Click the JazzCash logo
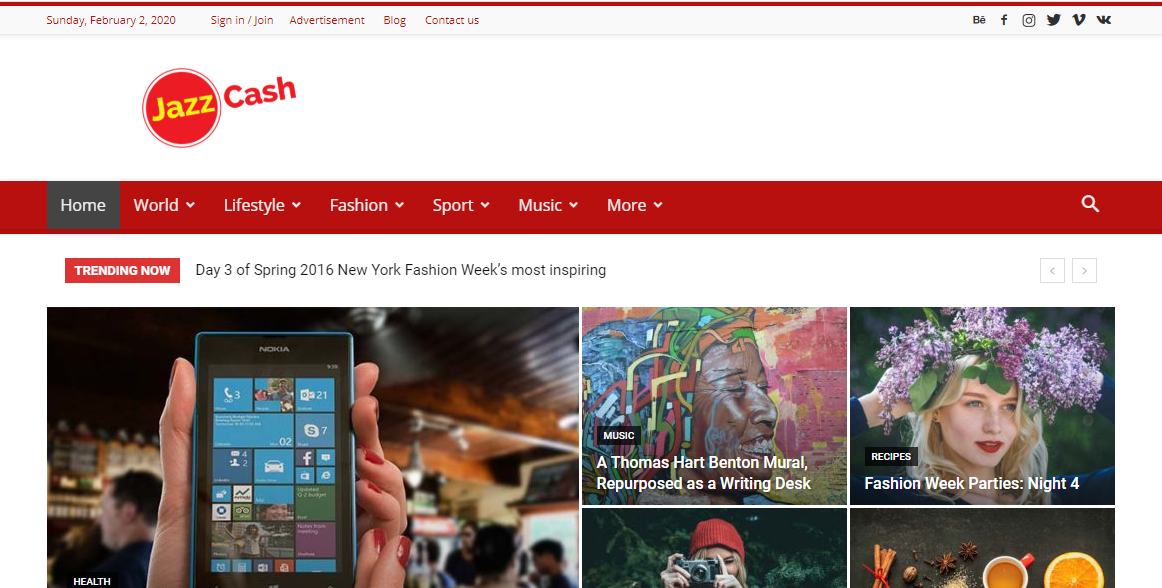The width and height of the screenshot is (1162, 588). 219,107
